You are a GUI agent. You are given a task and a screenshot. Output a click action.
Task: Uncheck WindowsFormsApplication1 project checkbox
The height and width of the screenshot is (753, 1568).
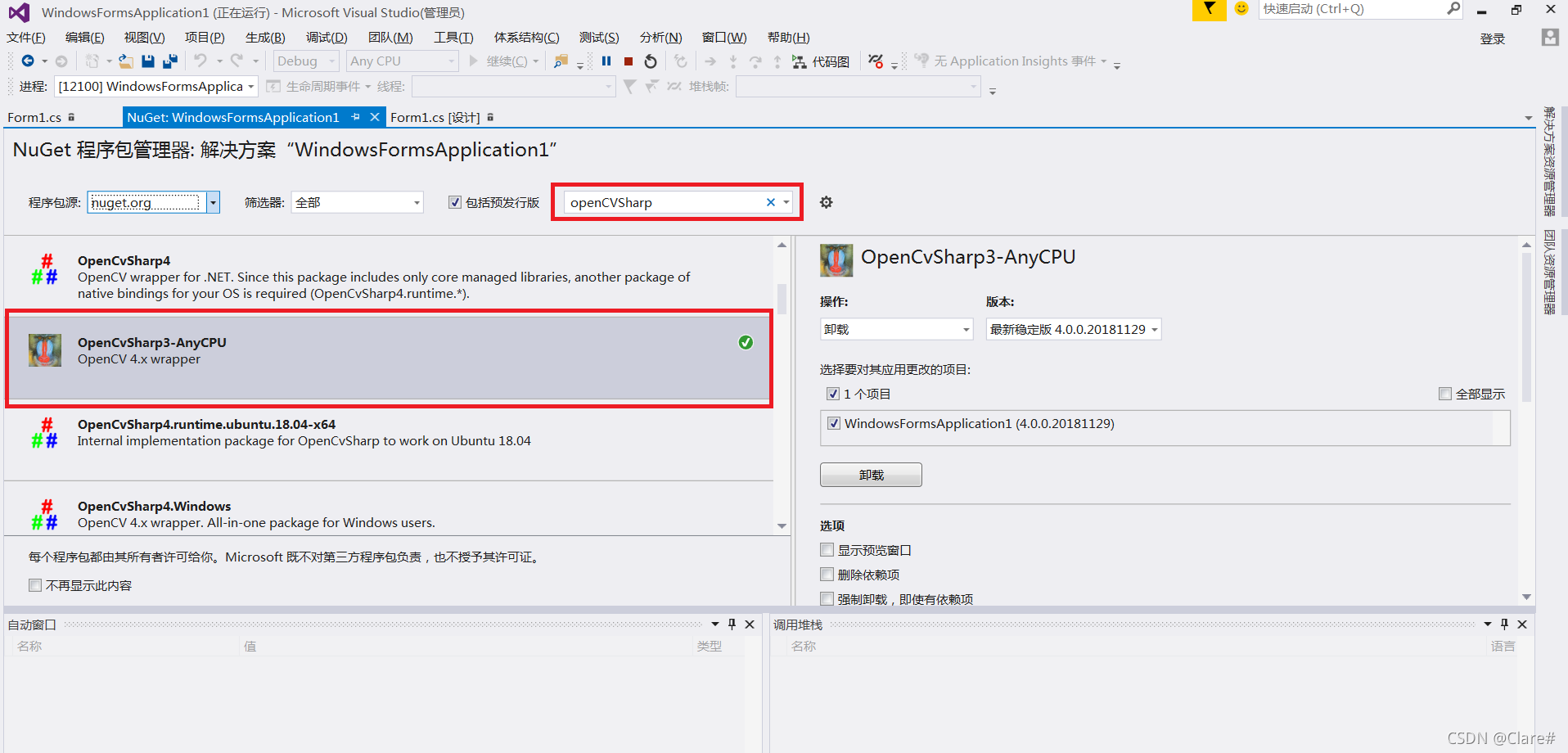click(834, 423)
